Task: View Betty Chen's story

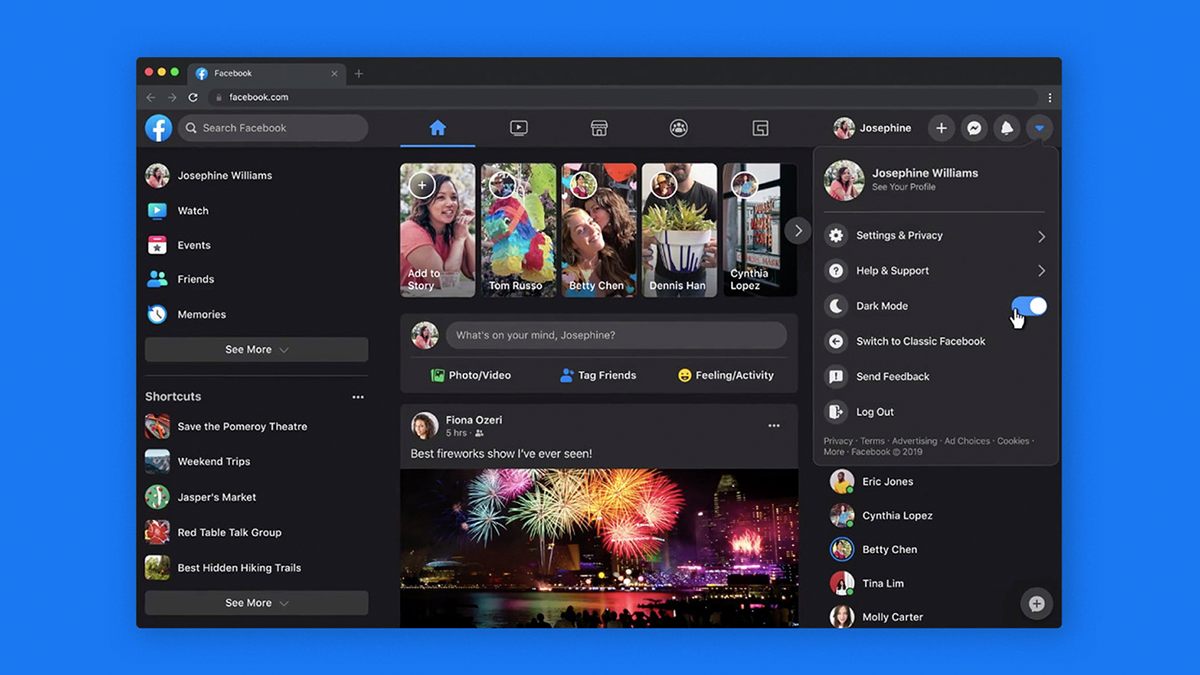Action: coord(599,230)
